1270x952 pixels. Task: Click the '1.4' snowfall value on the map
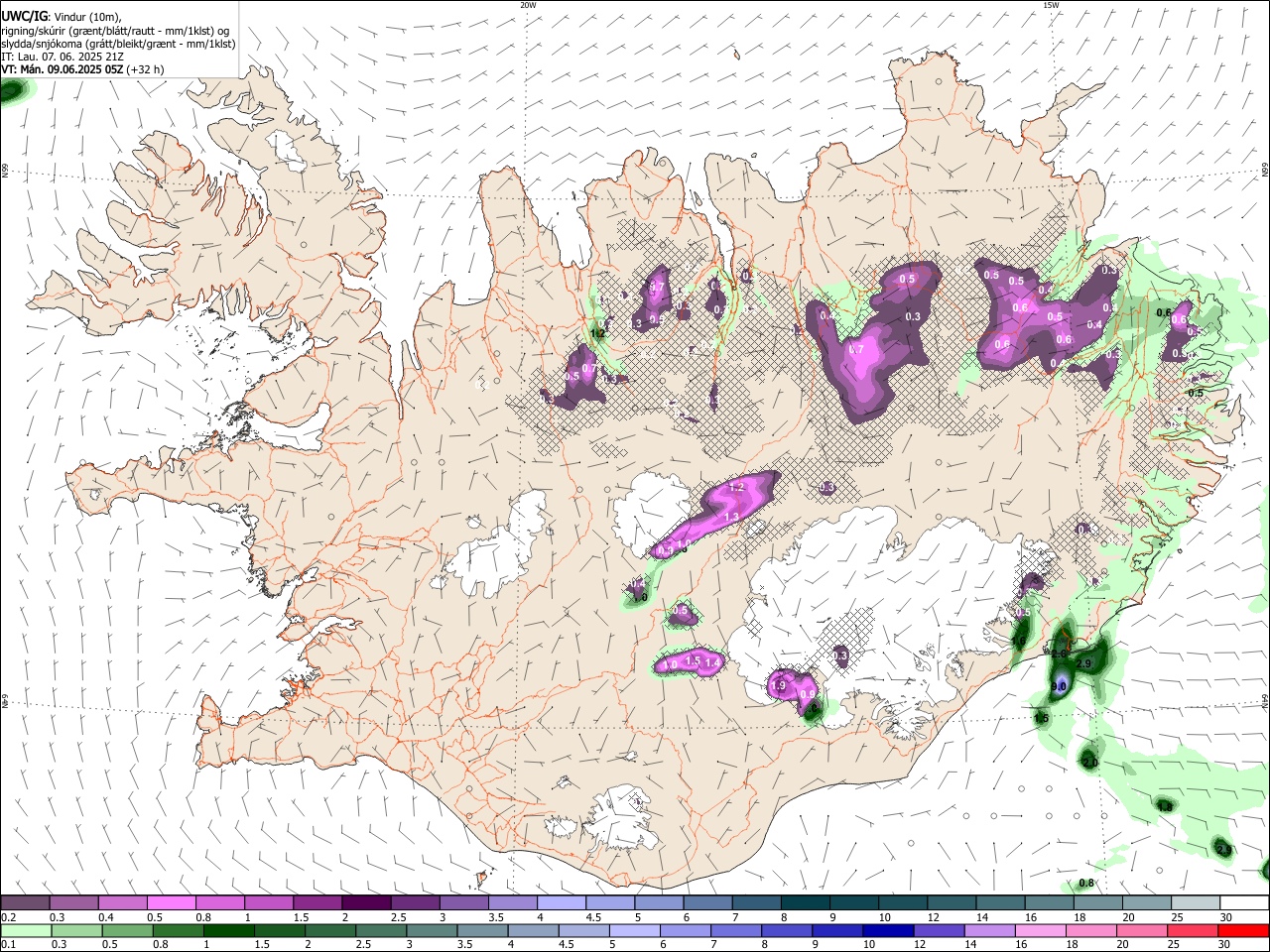point(711,661)
